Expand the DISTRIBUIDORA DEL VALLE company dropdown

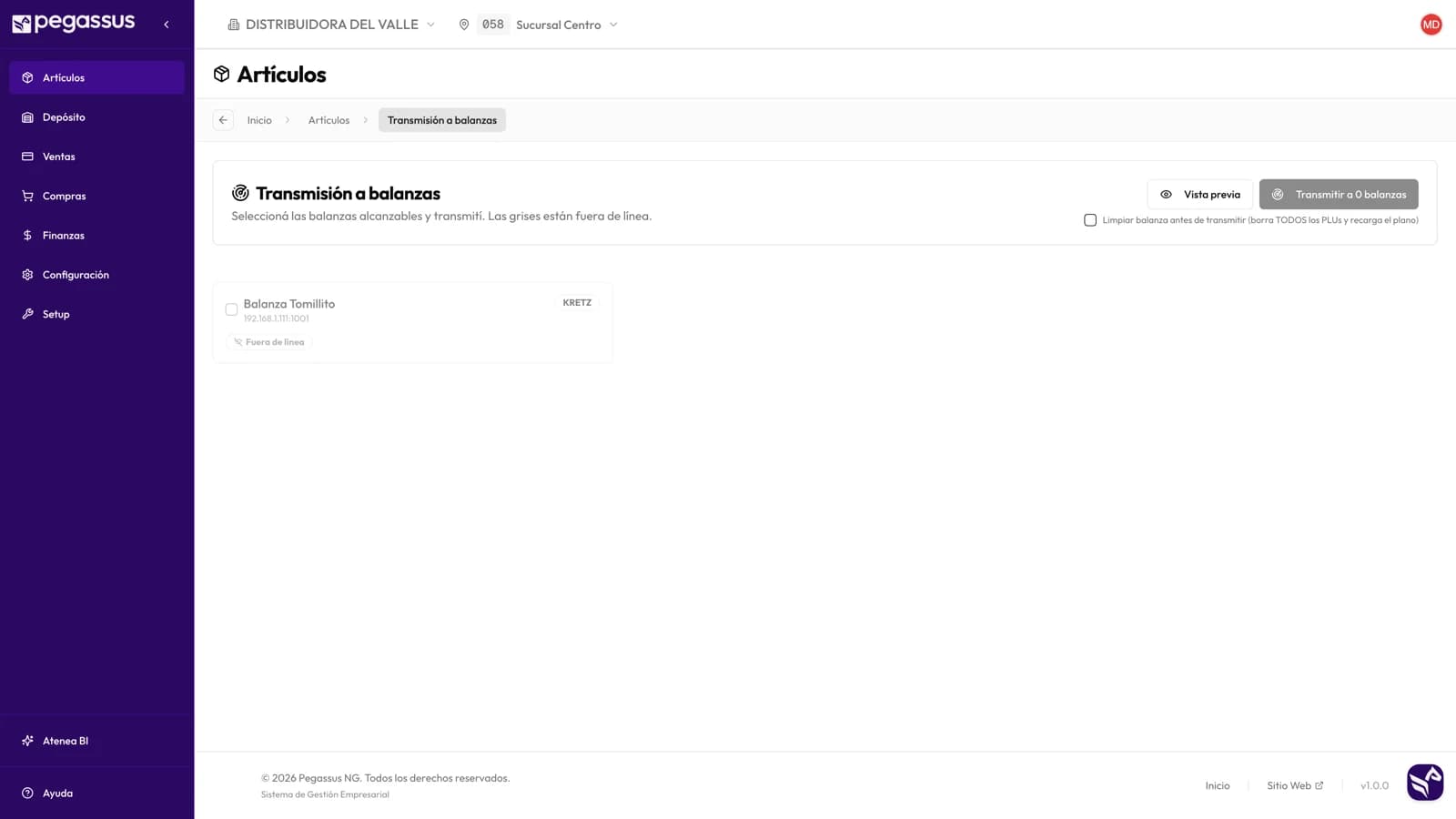[331, 25]
